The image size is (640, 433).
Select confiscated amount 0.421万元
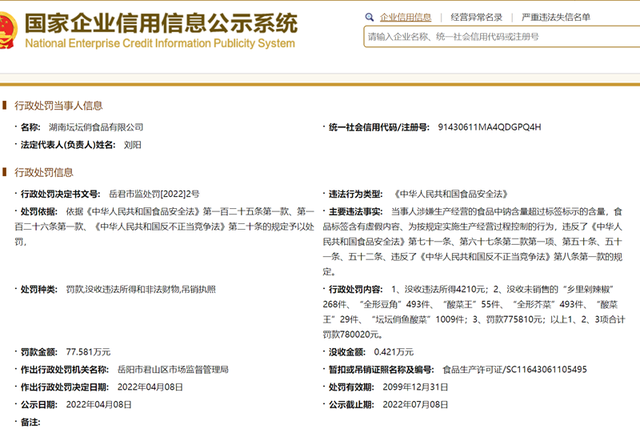394,352
